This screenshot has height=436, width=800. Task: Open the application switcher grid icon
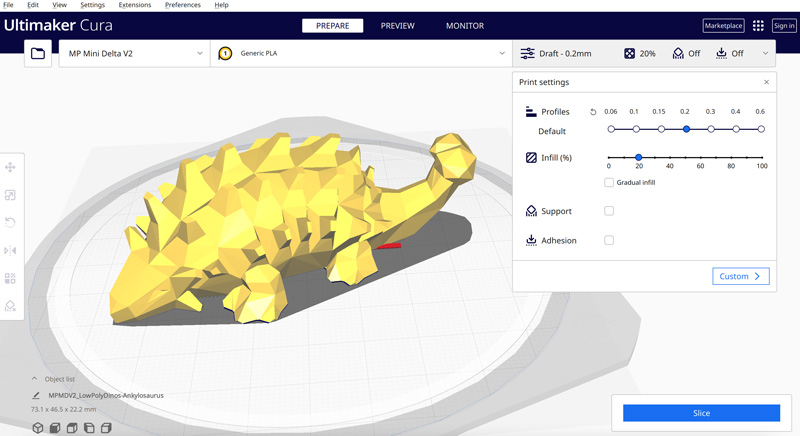coord(758,25)
